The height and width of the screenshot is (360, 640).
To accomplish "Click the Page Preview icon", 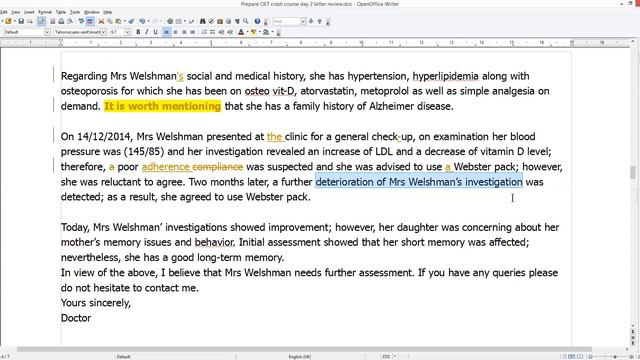I will click(70, 21).
